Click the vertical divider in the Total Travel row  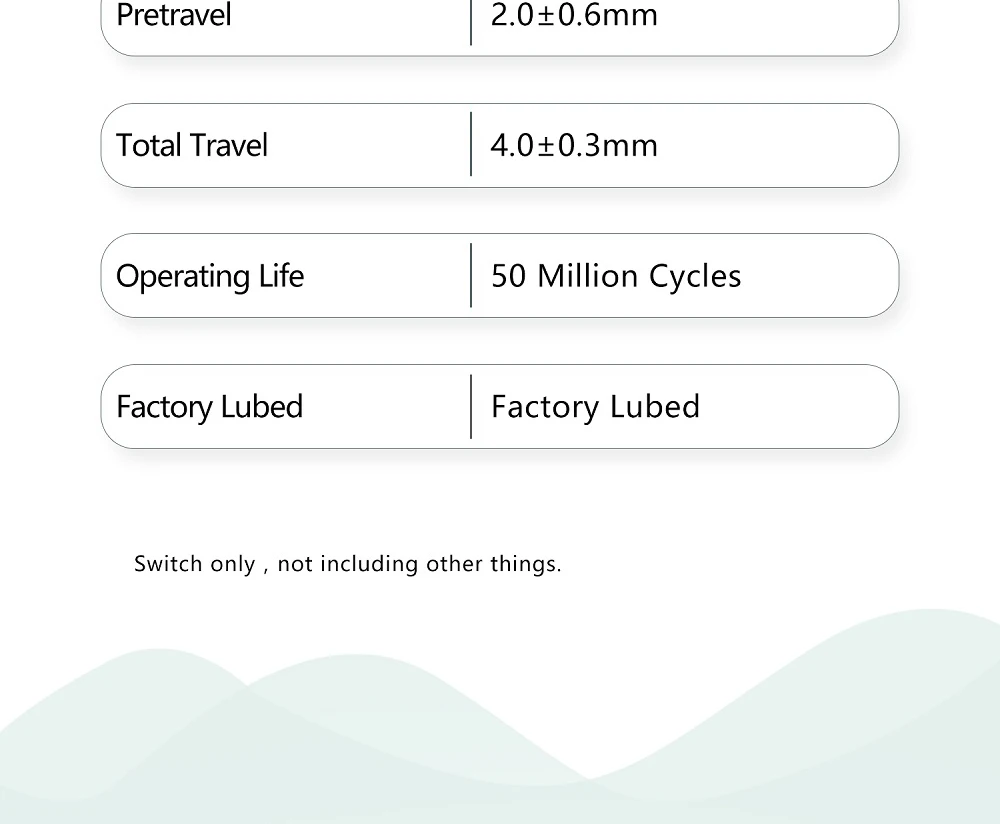tap(471, 145)
